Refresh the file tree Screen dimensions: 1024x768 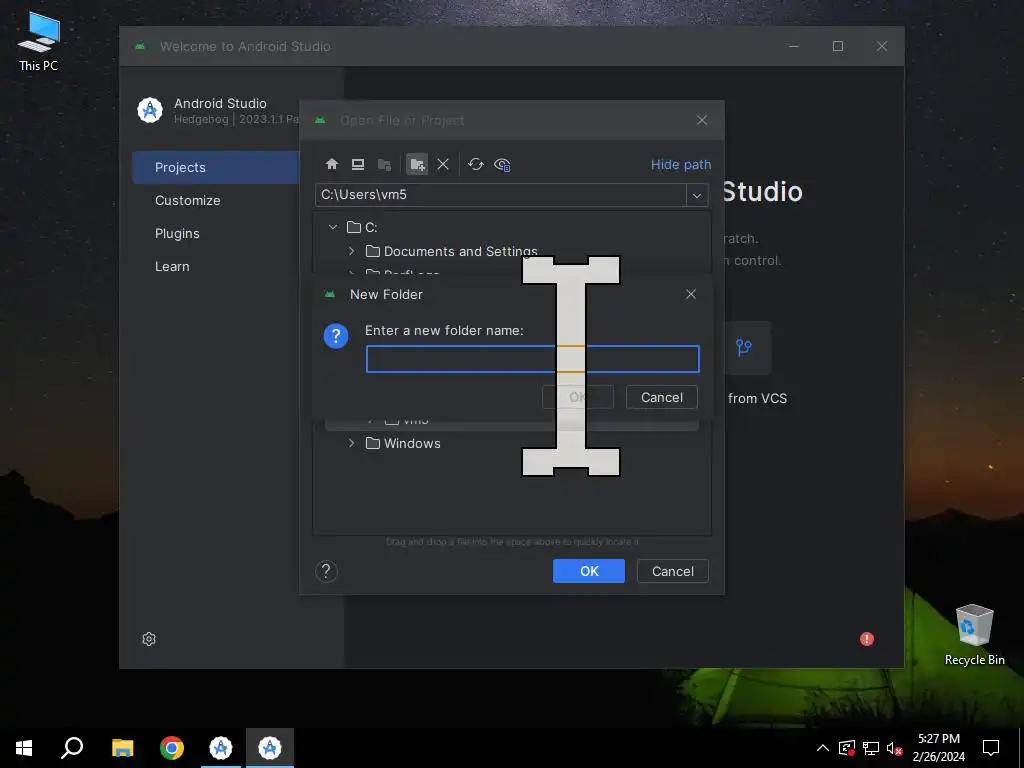click(x=475, y=164)
